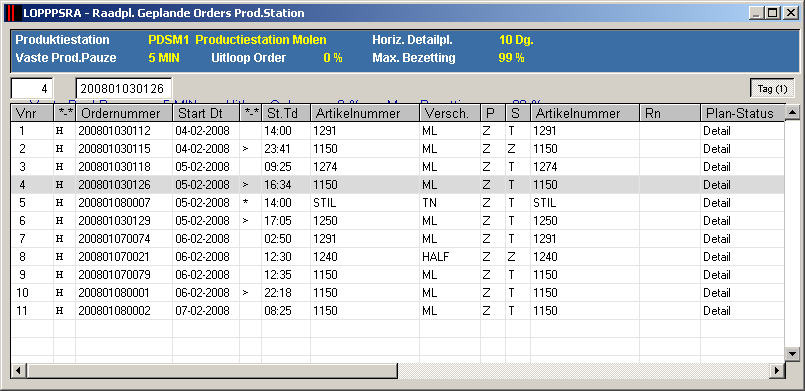Minimize the LOPPPSRA window
The height and width of the screenshot is (391, 805).
coord(756,14)
